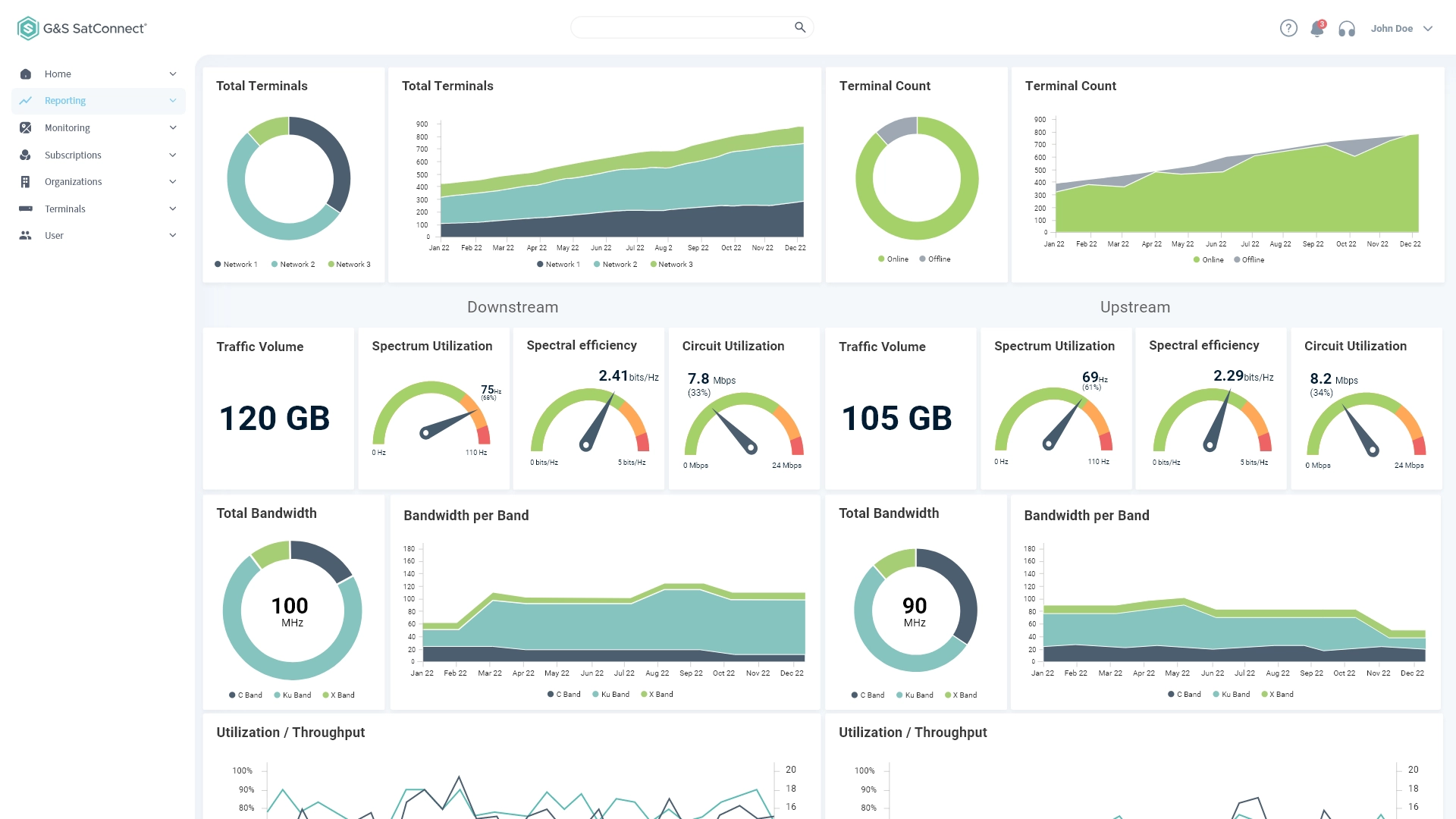Screen dimensions: 1456x819
Task: Toggle Network 1 legend under Total Terminals area chart
Action: click(558, 265)
